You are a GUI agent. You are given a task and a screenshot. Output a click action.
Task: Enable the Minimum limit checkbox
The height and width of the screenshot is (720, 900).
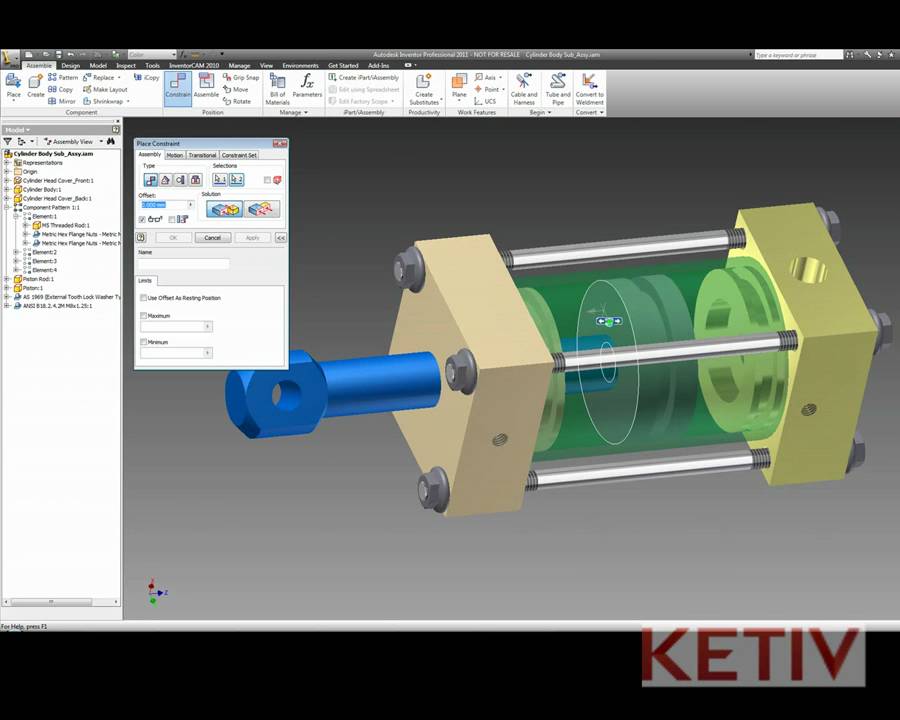(x=143, y=342)
